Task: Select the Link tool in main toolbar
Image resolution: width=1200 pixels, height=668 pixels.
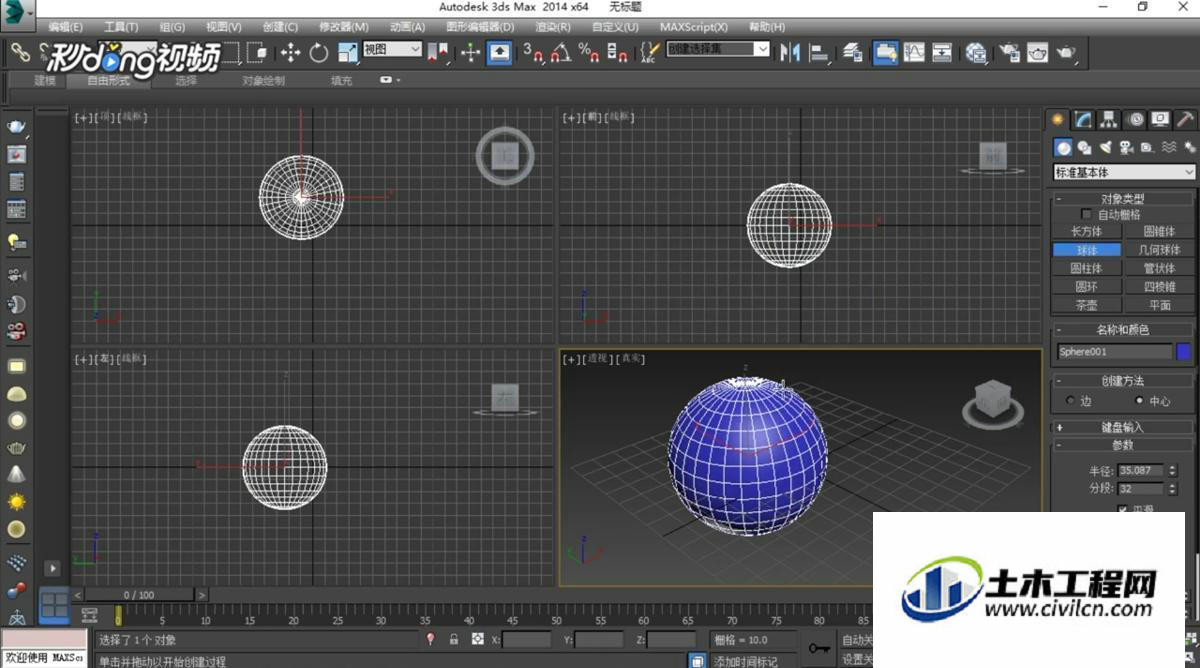Action: click(x=19, y=52)
